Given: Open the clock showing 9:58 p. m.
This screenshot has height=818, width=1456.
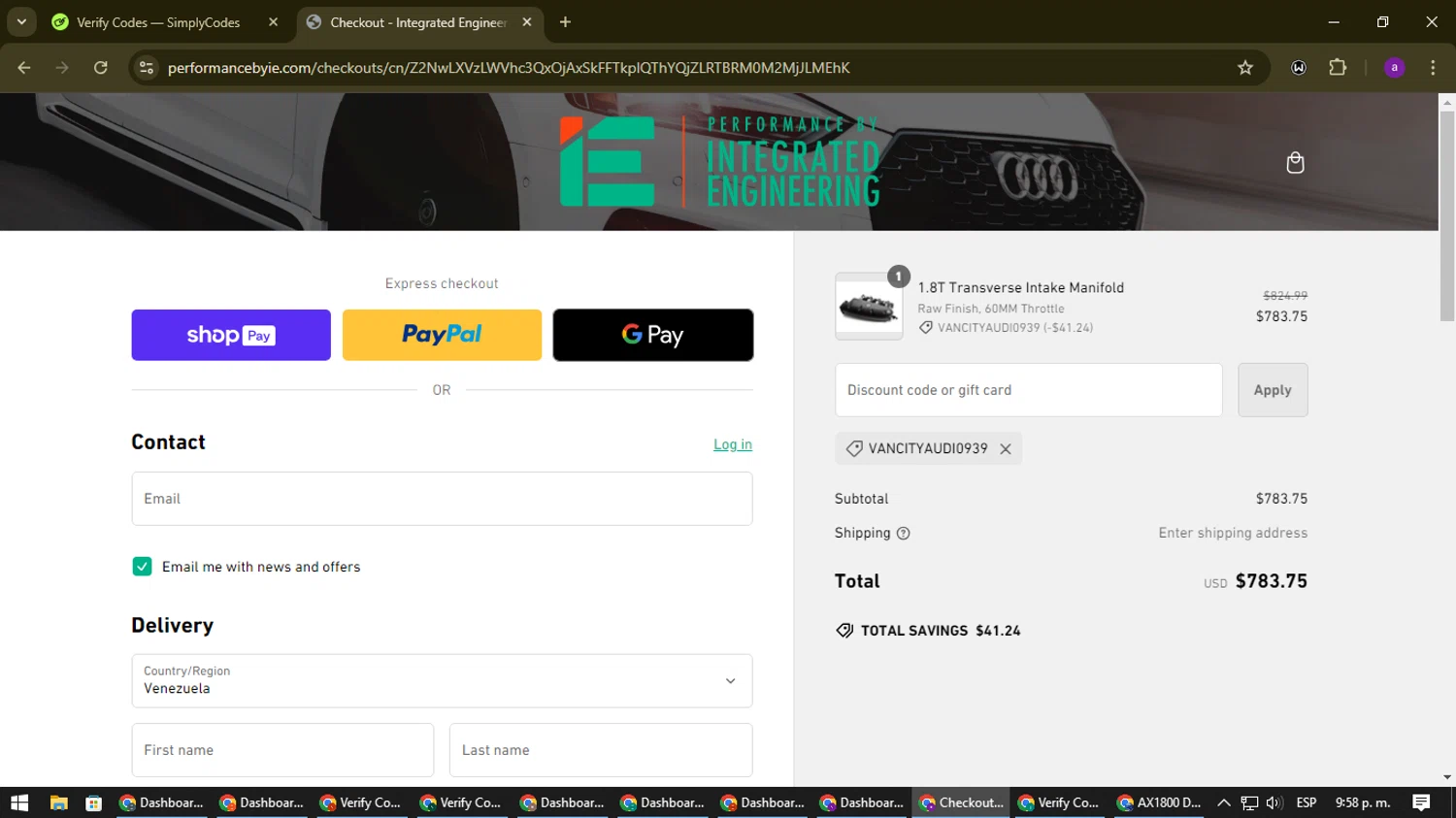Looking at the screenshot, I should click(1363, 802).
